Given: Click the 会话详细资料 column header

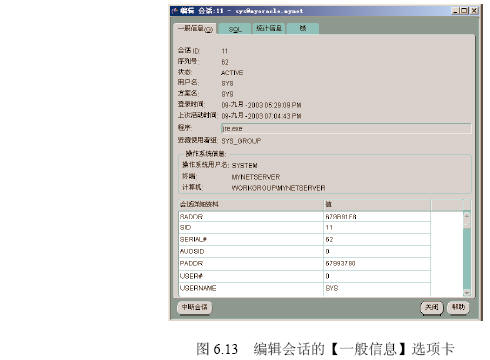Looking at the screenshot, I should (251, 204).
